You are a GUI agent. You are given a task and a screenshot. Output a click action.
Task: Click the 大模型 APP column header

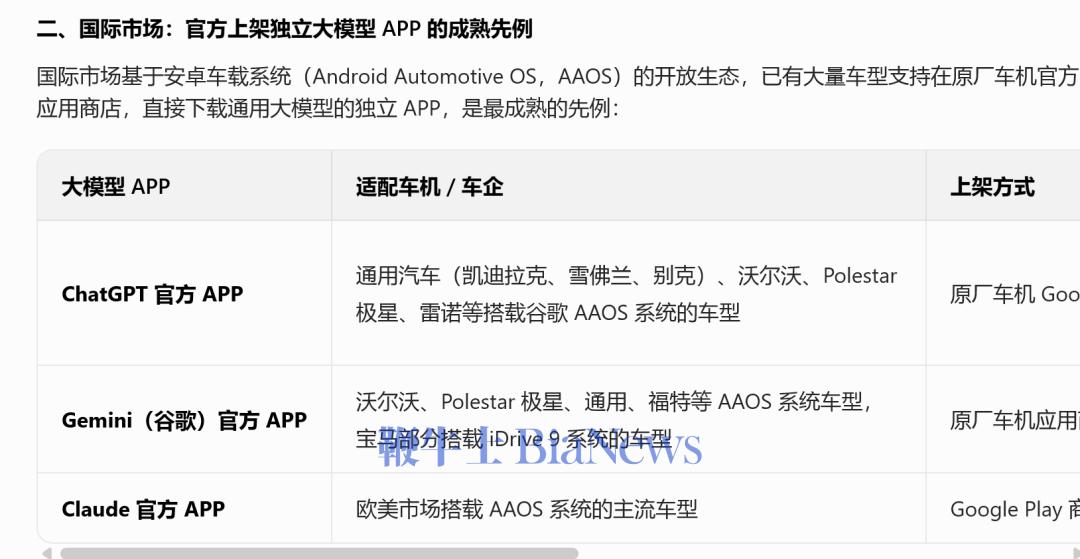point(116,187)
